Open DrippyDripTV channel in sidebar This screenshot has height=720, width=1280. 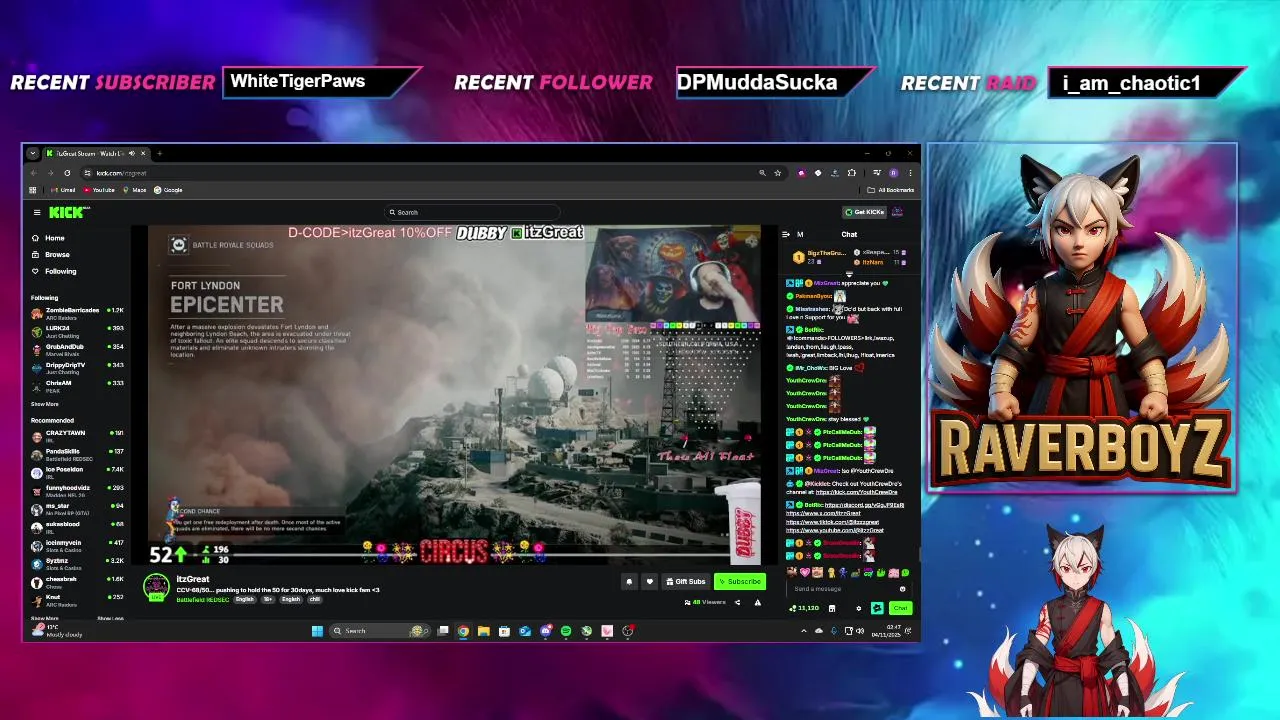78,367
